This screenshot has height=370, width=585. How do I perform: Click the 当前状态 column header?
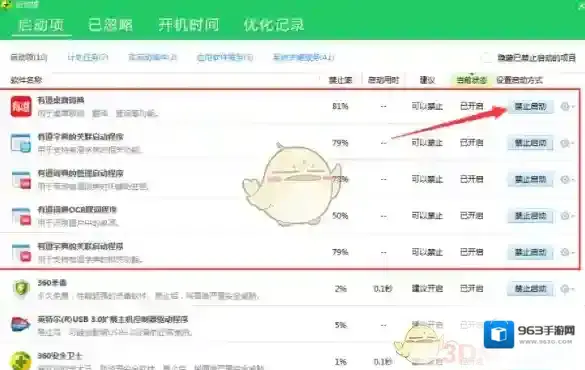point(472,80)
